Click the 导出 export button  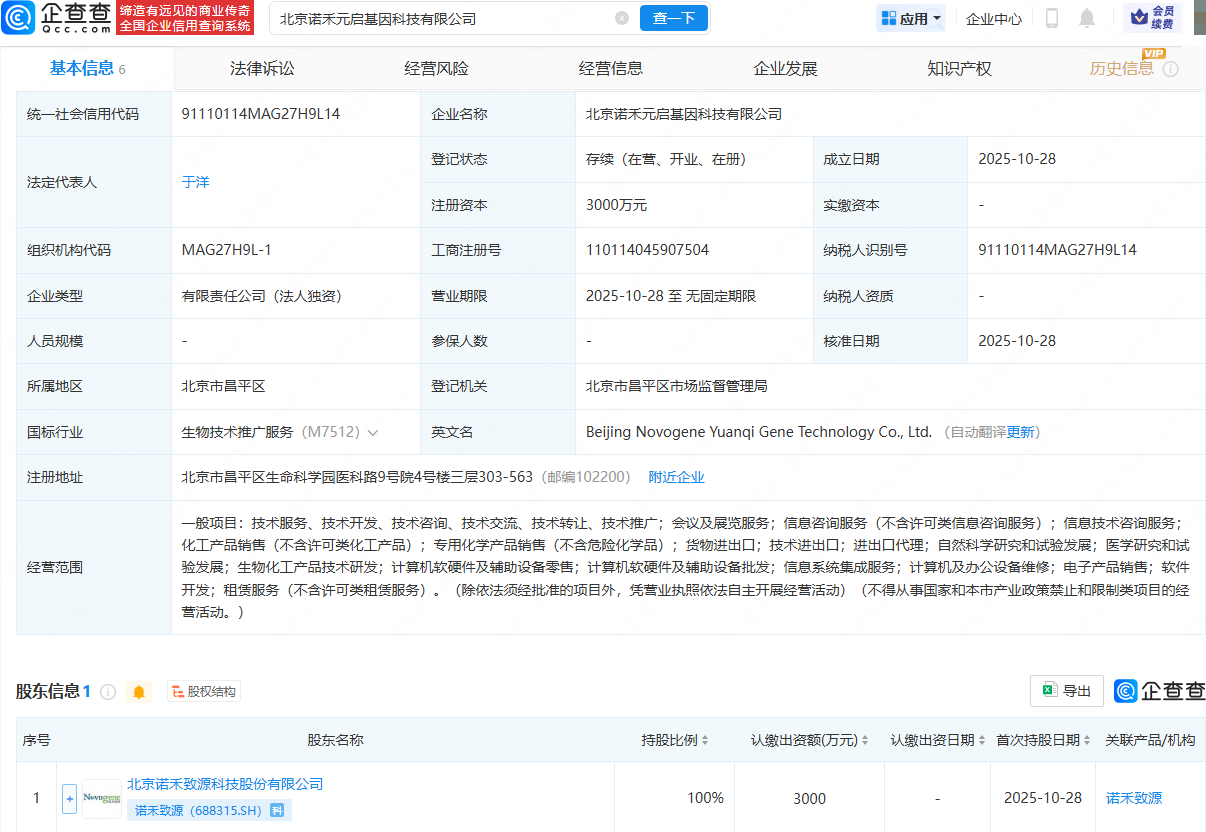pyautogui.click(x=1067, y=691)
